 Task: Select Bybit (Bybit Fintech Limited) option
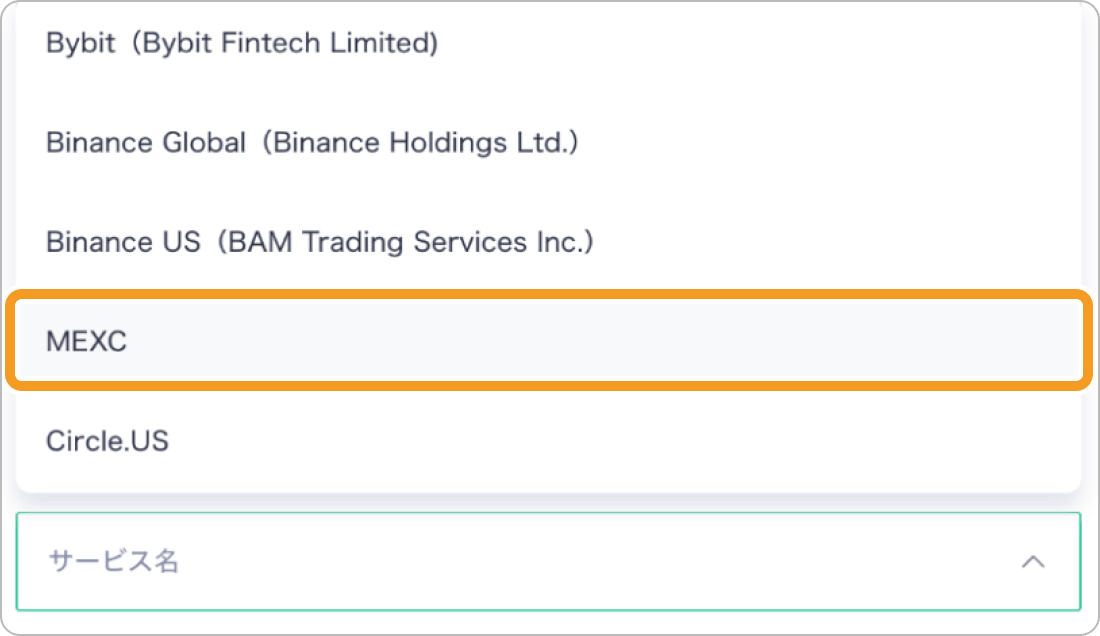(x=242, y=44)
